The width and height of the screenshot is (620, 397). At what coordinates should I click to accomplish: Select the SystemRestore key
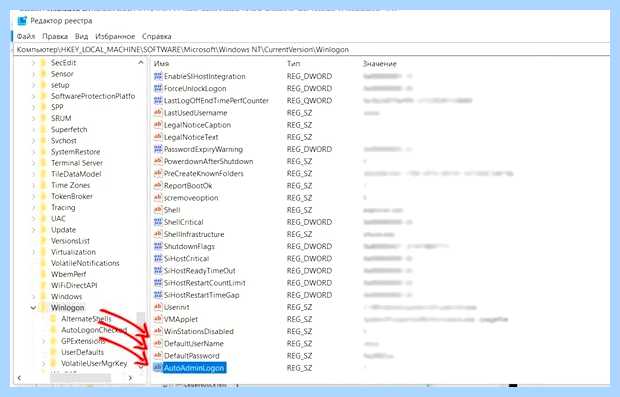[x=76, y=152]
